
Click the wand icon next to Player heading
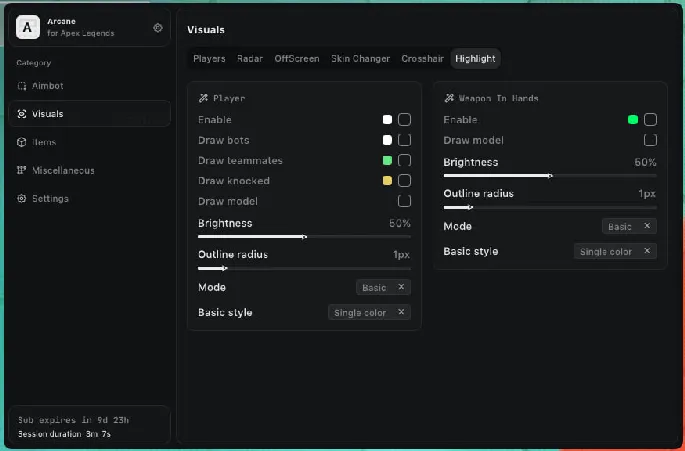[203, 98]
